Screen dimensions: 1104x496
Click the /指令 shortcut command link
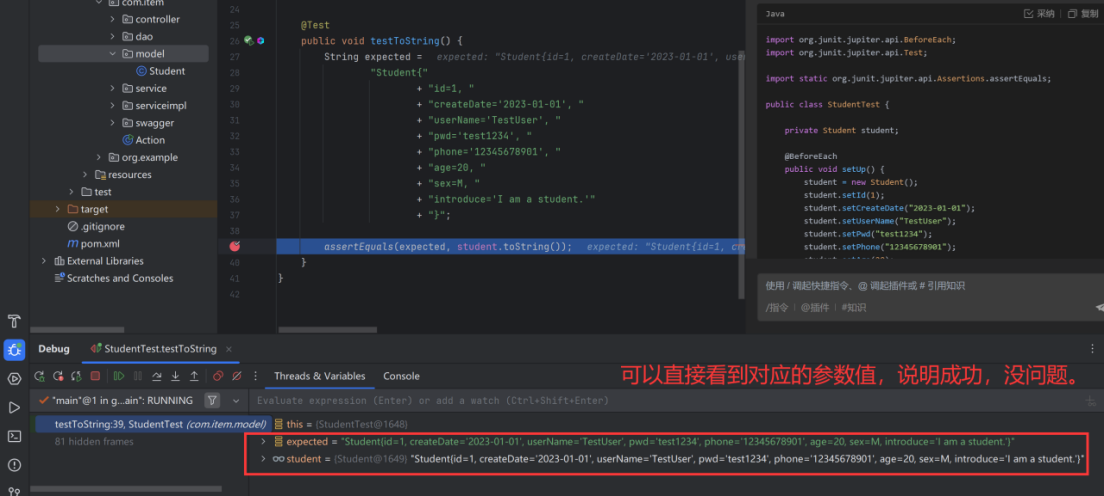[777, 307]
